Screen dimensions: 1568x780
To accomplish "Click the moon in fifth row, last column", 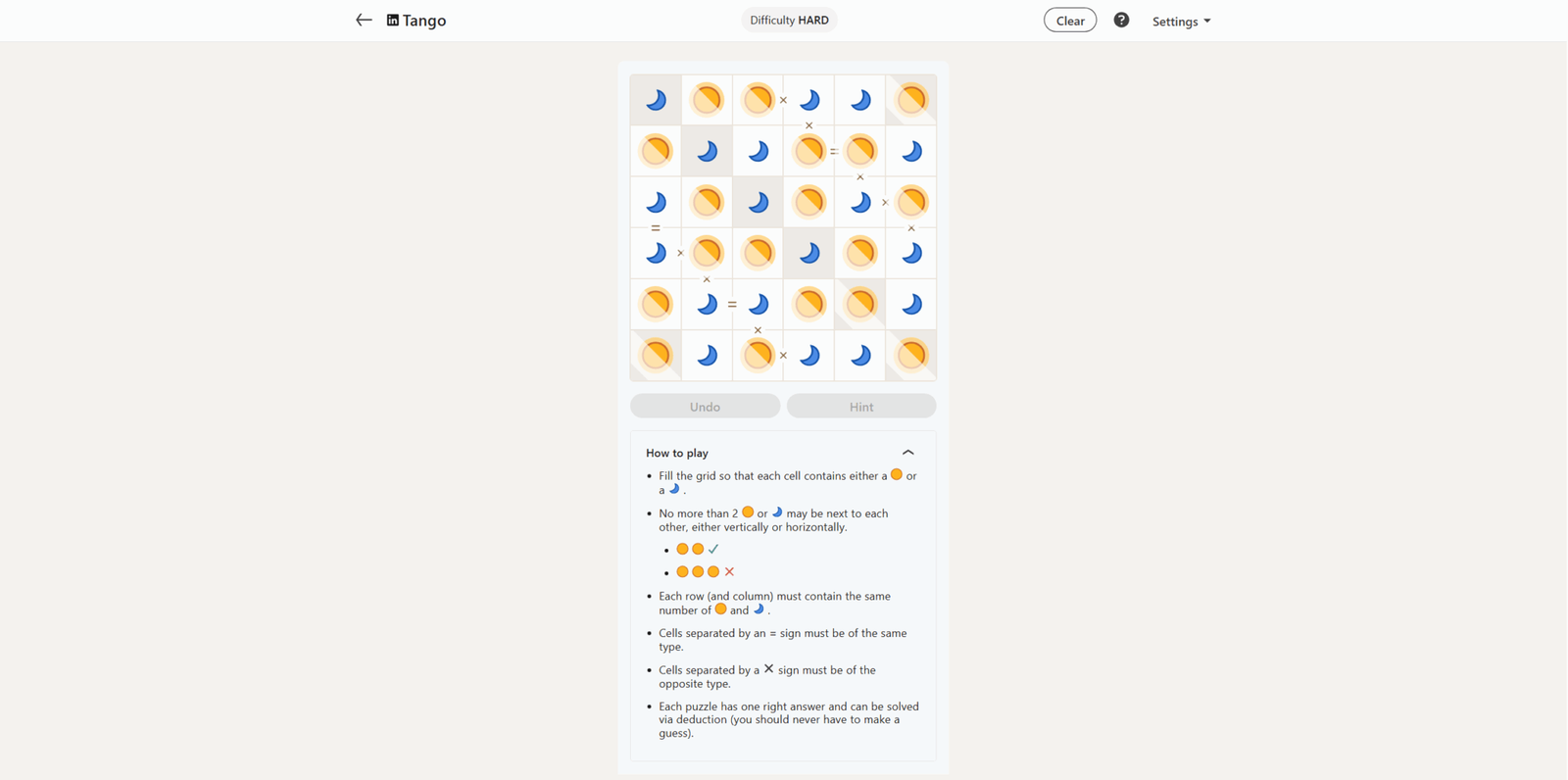I will (x=911, y=304).
